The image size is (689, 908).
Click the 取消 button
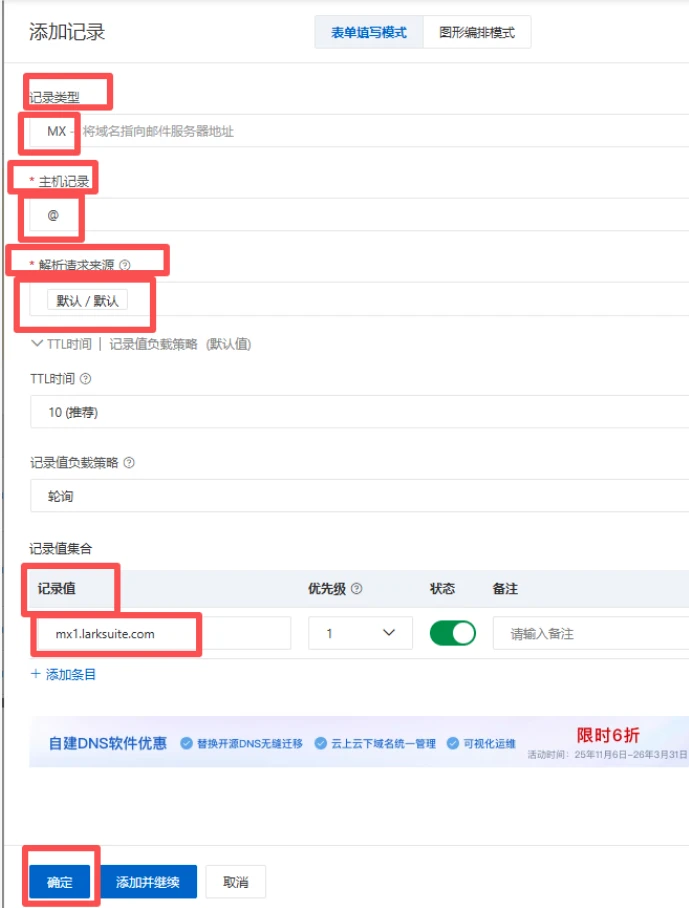coord(236,881)
